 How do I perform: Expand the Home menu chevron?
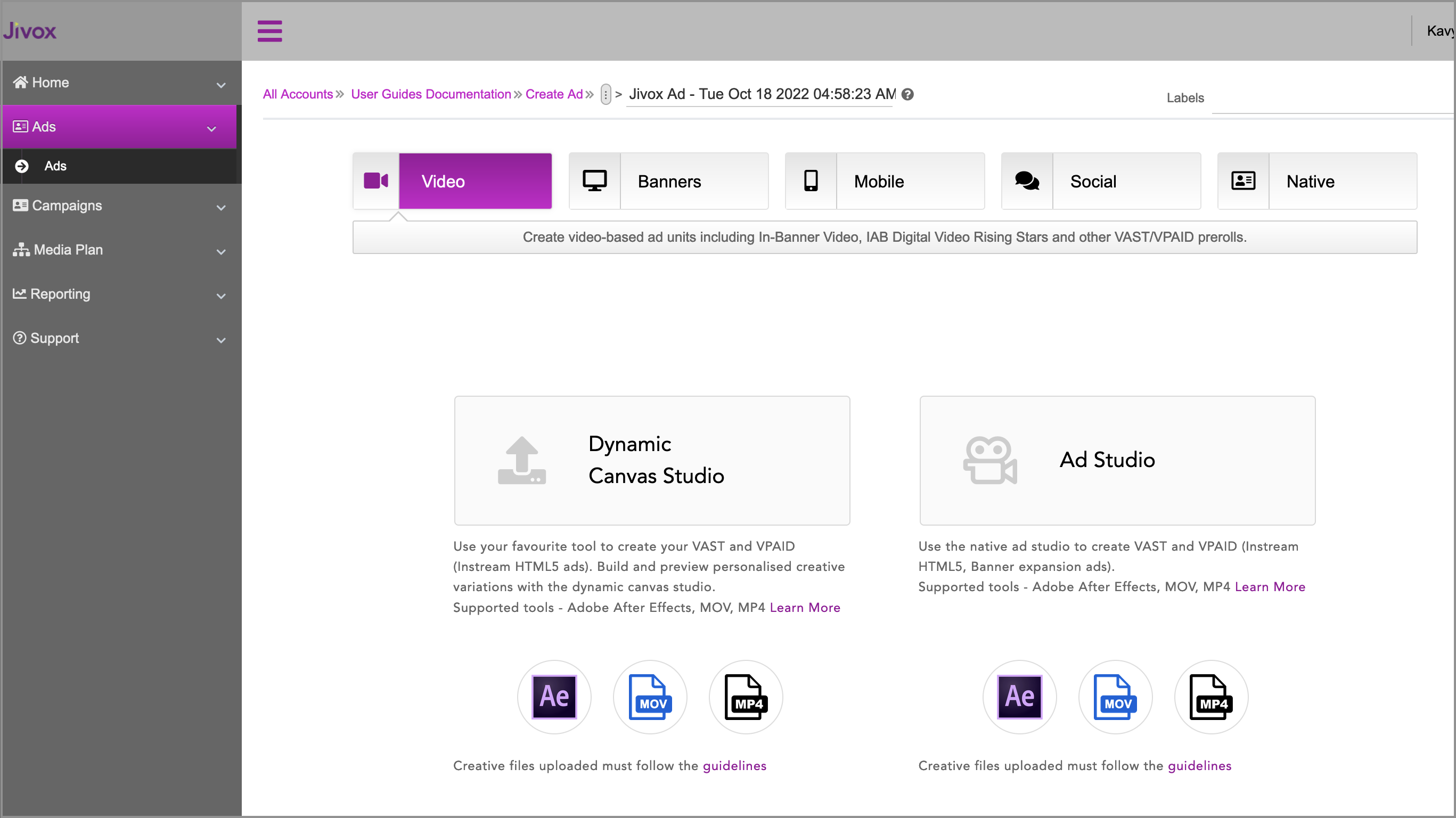click(x=221, y=85)
